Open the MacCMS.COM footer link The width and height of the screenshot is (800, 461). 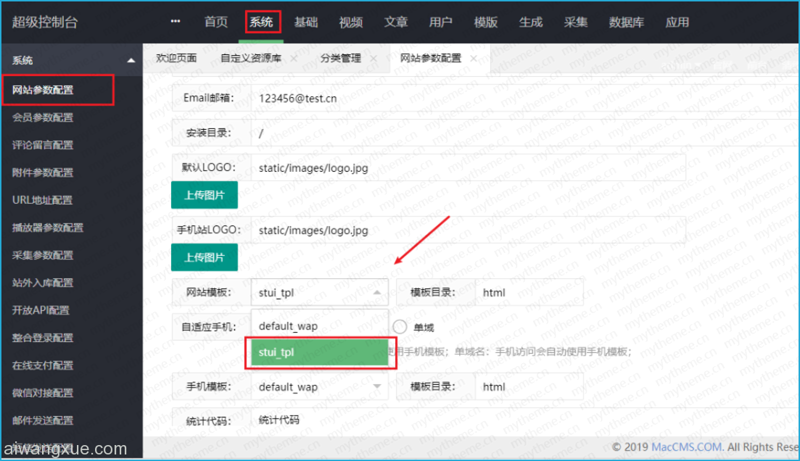(686, 447)
